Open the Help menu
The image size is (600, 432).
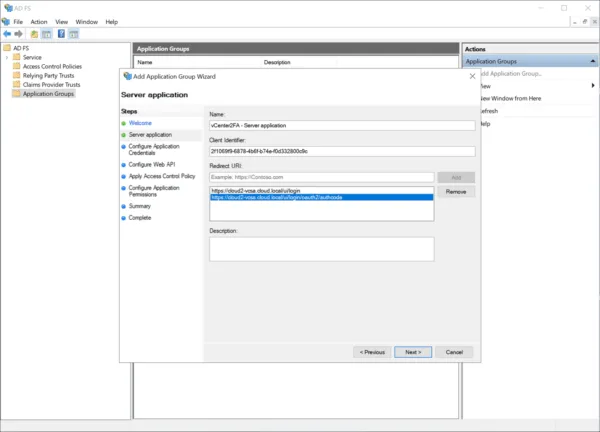(x=111, y=22)
